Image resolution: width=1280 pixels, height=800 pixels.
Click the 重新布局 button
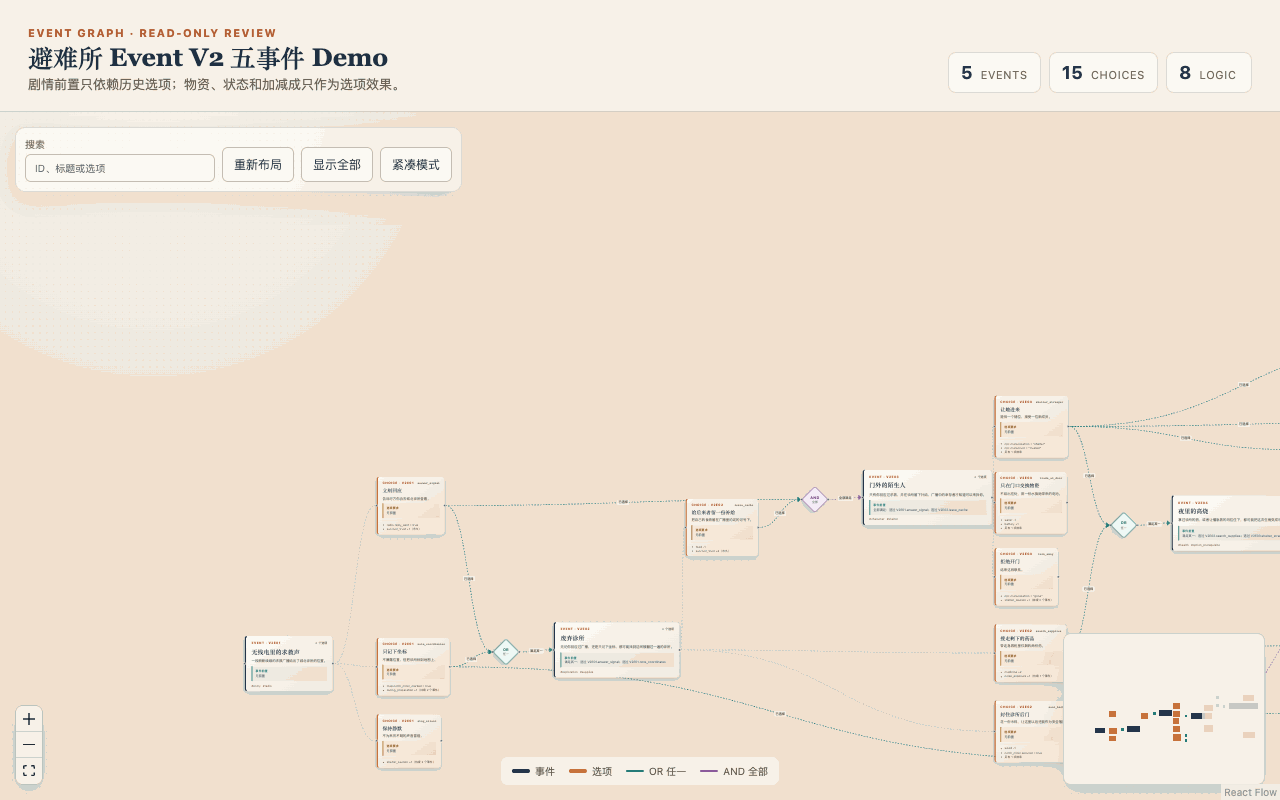(258, 165)
